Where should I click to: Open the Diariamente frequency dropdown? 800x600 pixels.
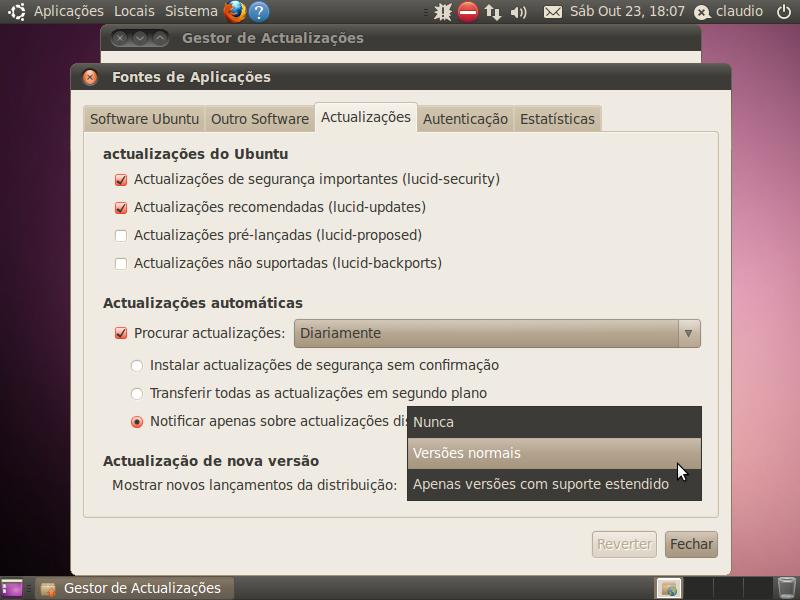click(x=497, y=333)
